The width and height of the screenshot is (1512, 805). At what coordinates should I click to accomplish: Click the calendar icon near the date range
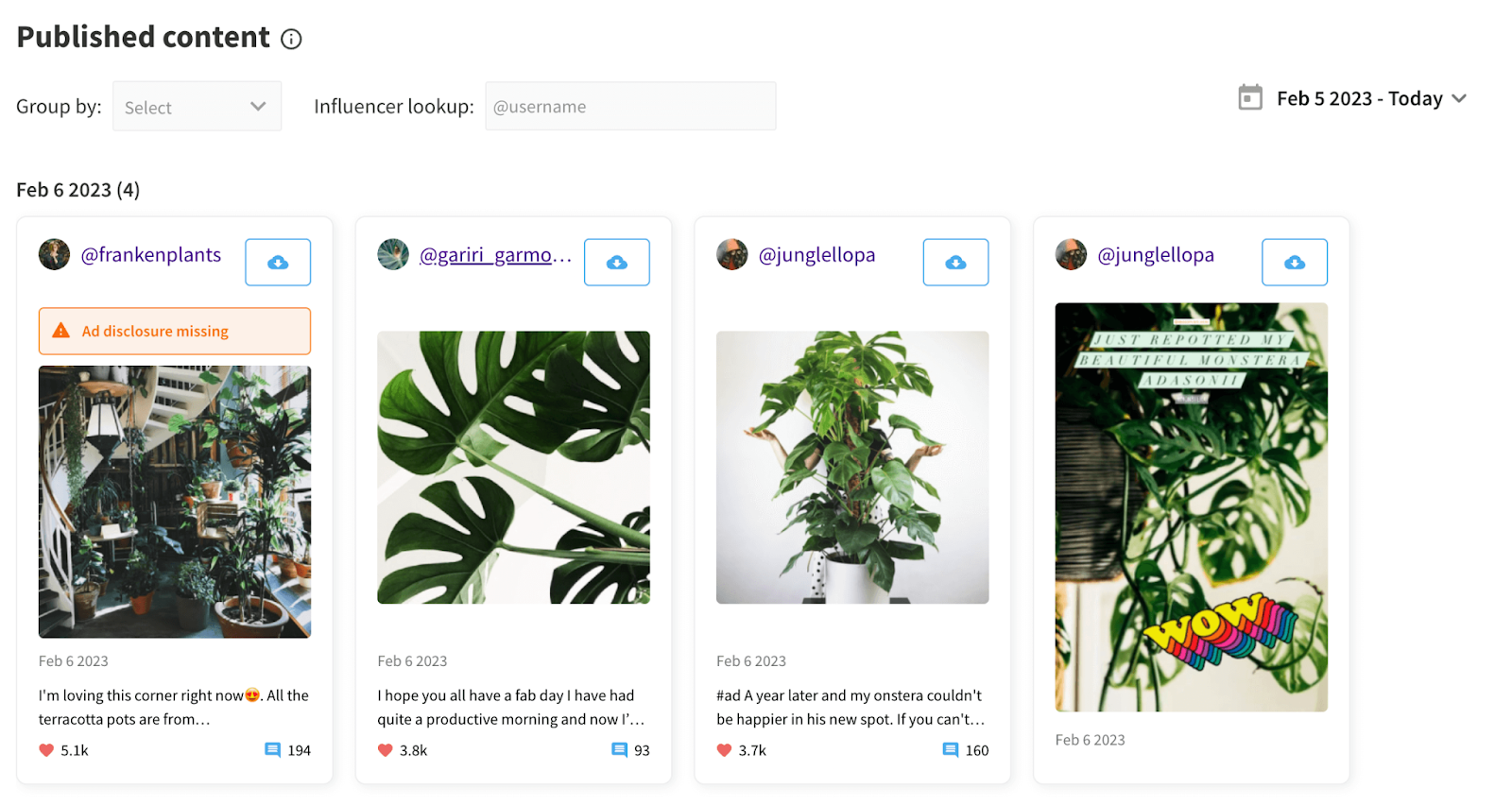pyautogui.click(x=1251, y=97)
